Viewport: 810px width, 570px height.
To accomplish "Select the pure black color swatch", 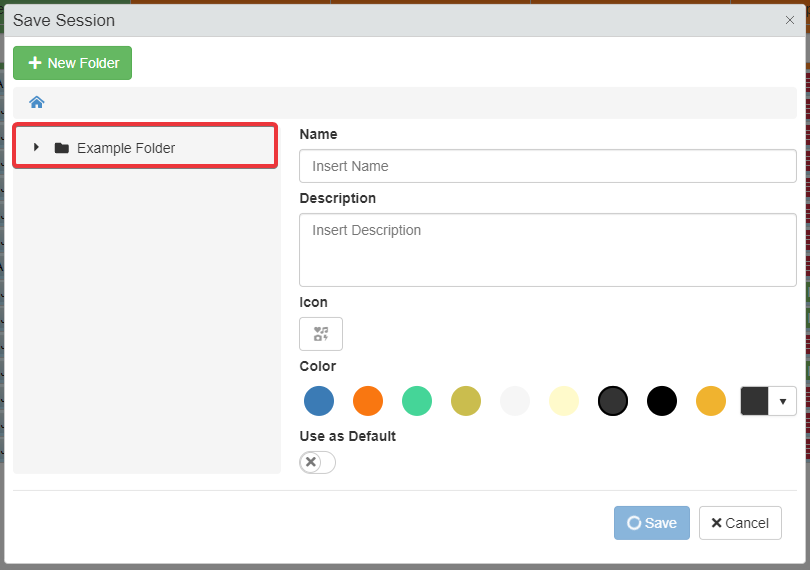I will 662,401.
